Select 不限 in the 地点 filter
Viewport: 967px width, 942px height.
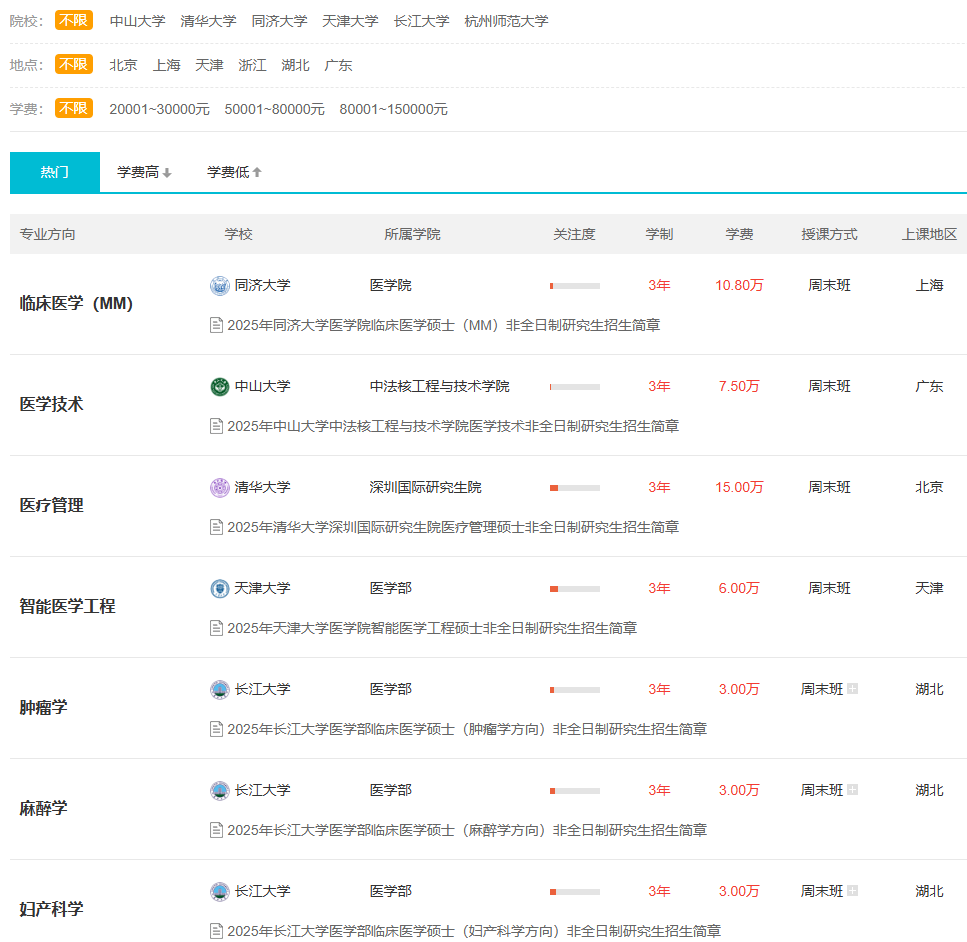pos(73,64)
